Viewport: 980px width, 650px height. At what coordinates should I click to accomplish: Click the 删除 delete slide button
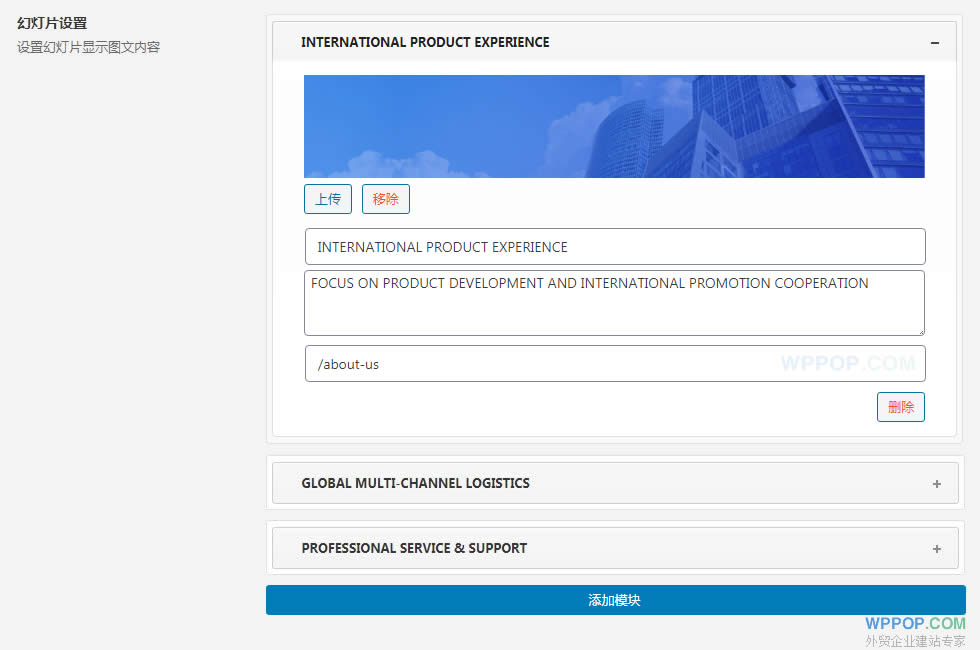[x=901, y=407]
